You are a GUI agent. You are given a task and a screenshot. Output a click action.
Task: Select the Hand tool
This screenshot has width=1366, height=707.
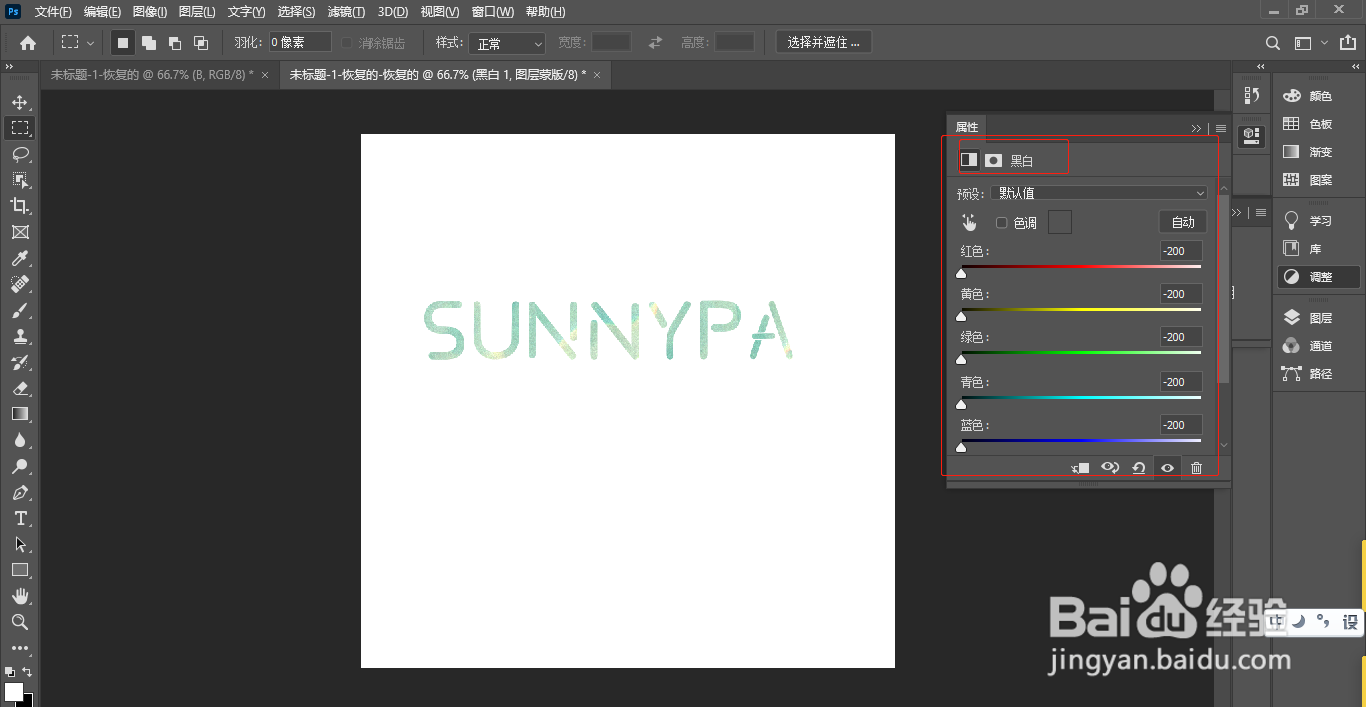tap(19, 596)
